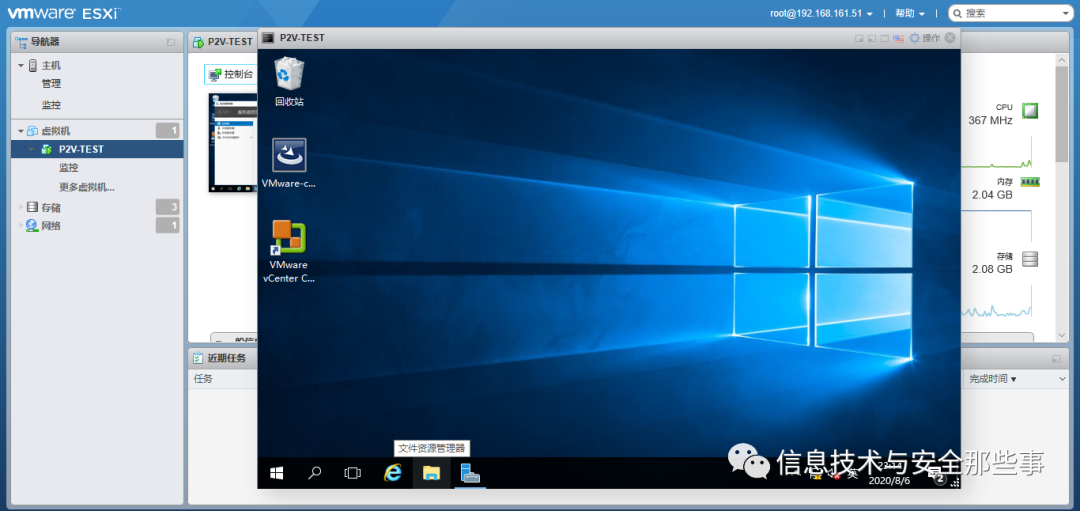Open 更多虚拟机... in navigator
The width and height of the screenshot is (1080, 511).
click(x=87, y=187)
